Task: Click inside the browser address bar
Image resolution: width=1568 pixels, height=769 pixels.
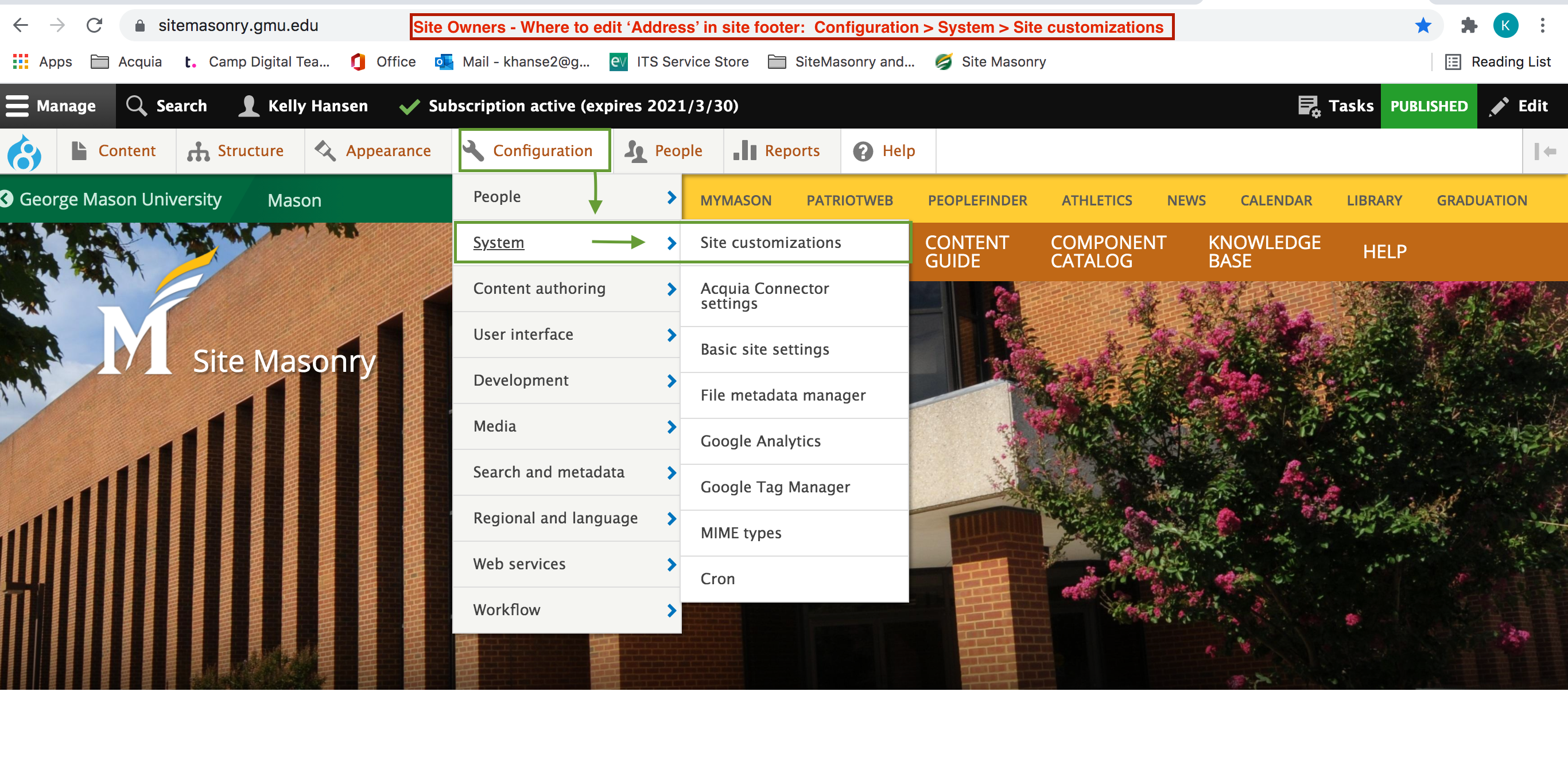Action: coord(238,26)
